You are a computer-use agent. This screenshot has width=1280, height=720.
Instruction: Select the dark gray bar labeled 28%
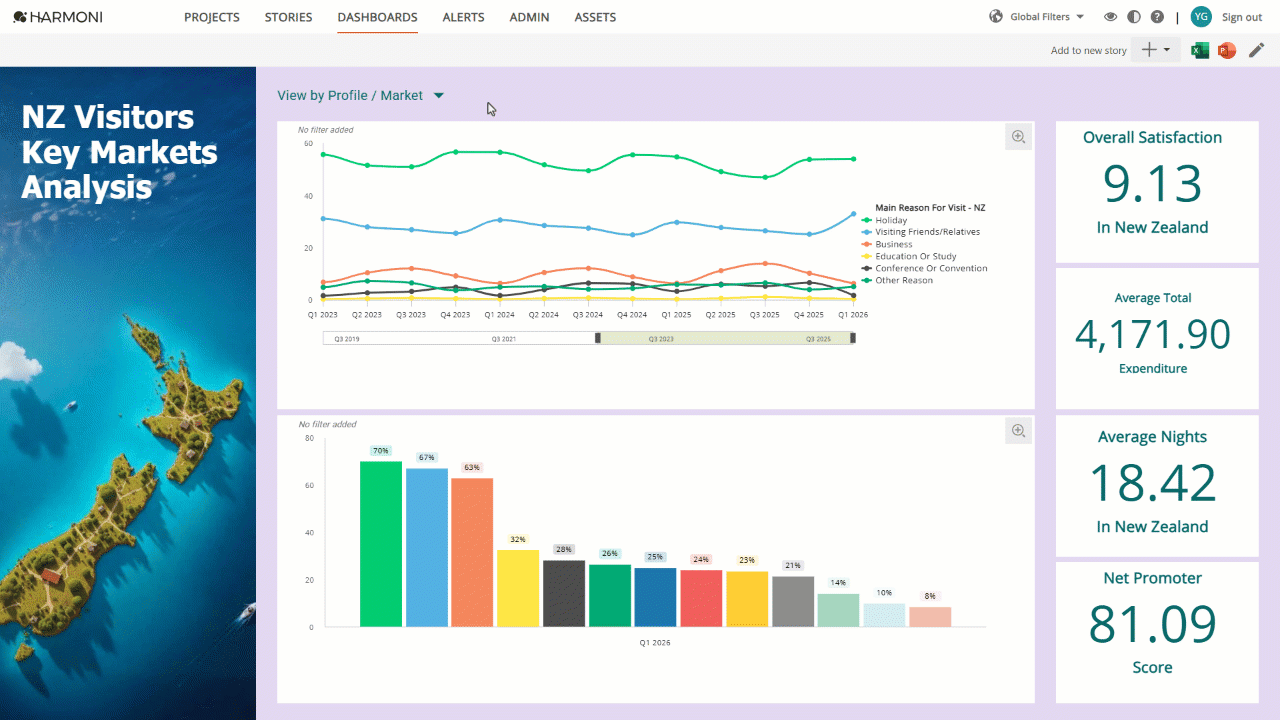pyautogui.click(x=564, y=594)
